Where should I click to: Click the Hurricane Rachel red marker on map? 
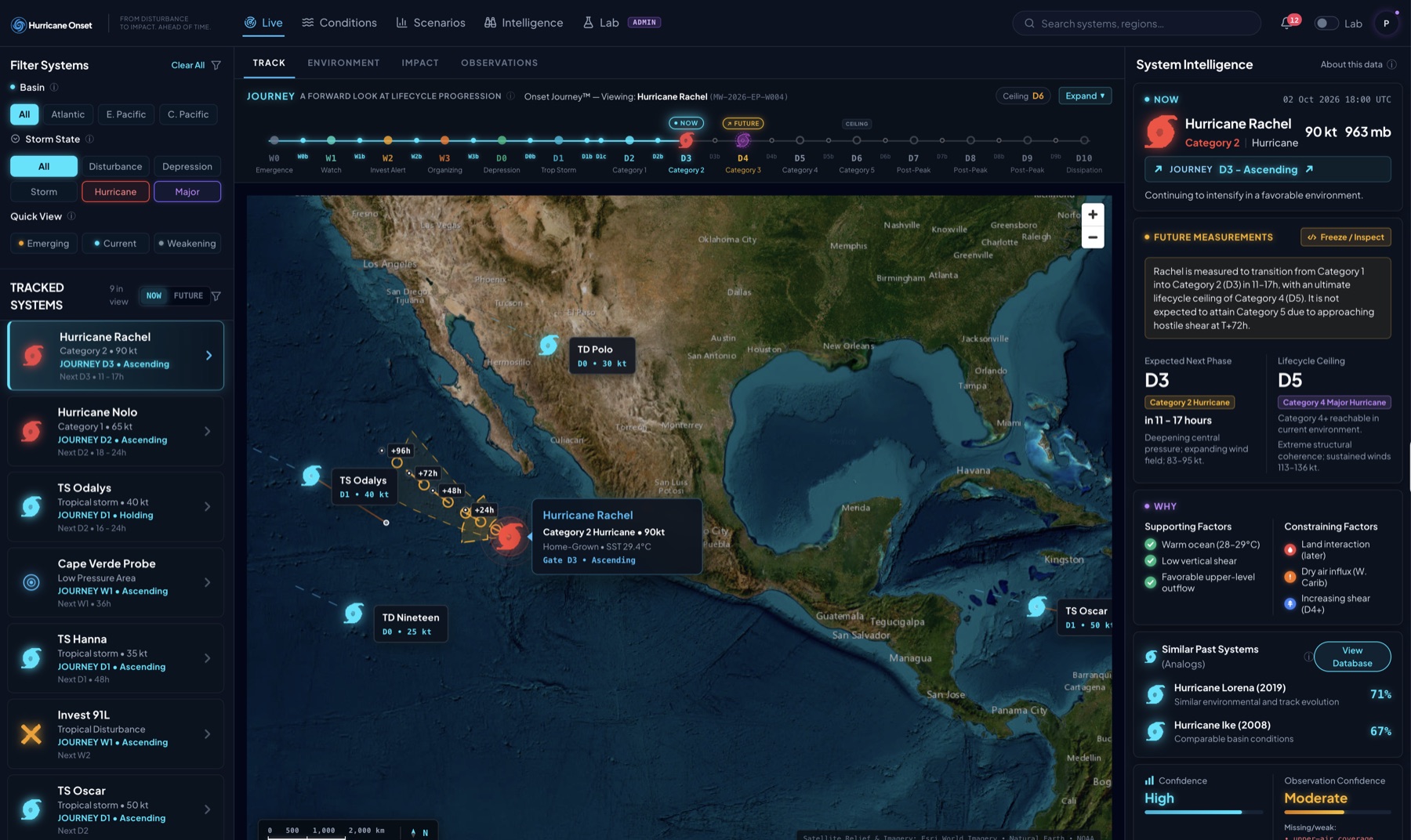tap(510, 537)
